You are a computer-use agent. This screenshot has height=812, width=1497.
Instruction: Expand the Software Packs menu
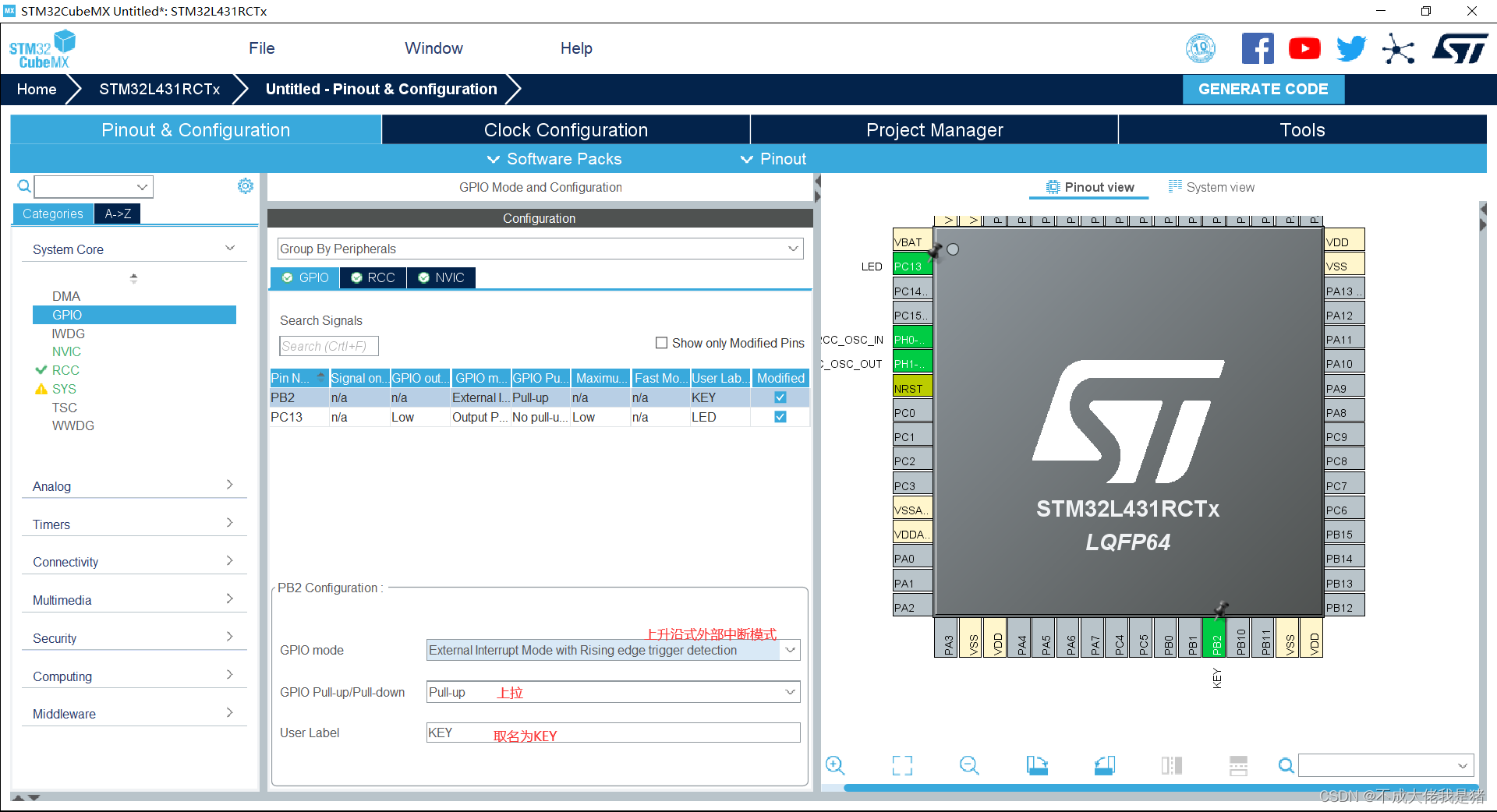554,159
